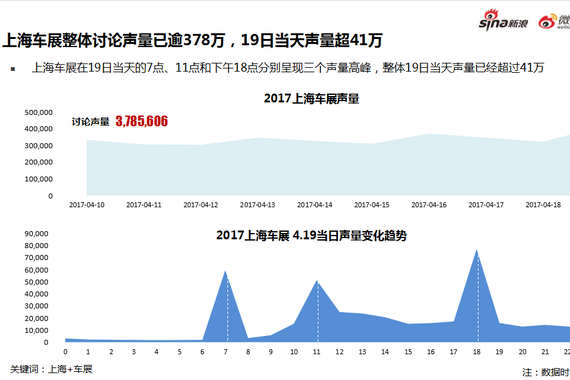The height and width of the screenshot is (380, 570).
Task: Click the 20,000 y-axis label
Action: click(36, 318)
